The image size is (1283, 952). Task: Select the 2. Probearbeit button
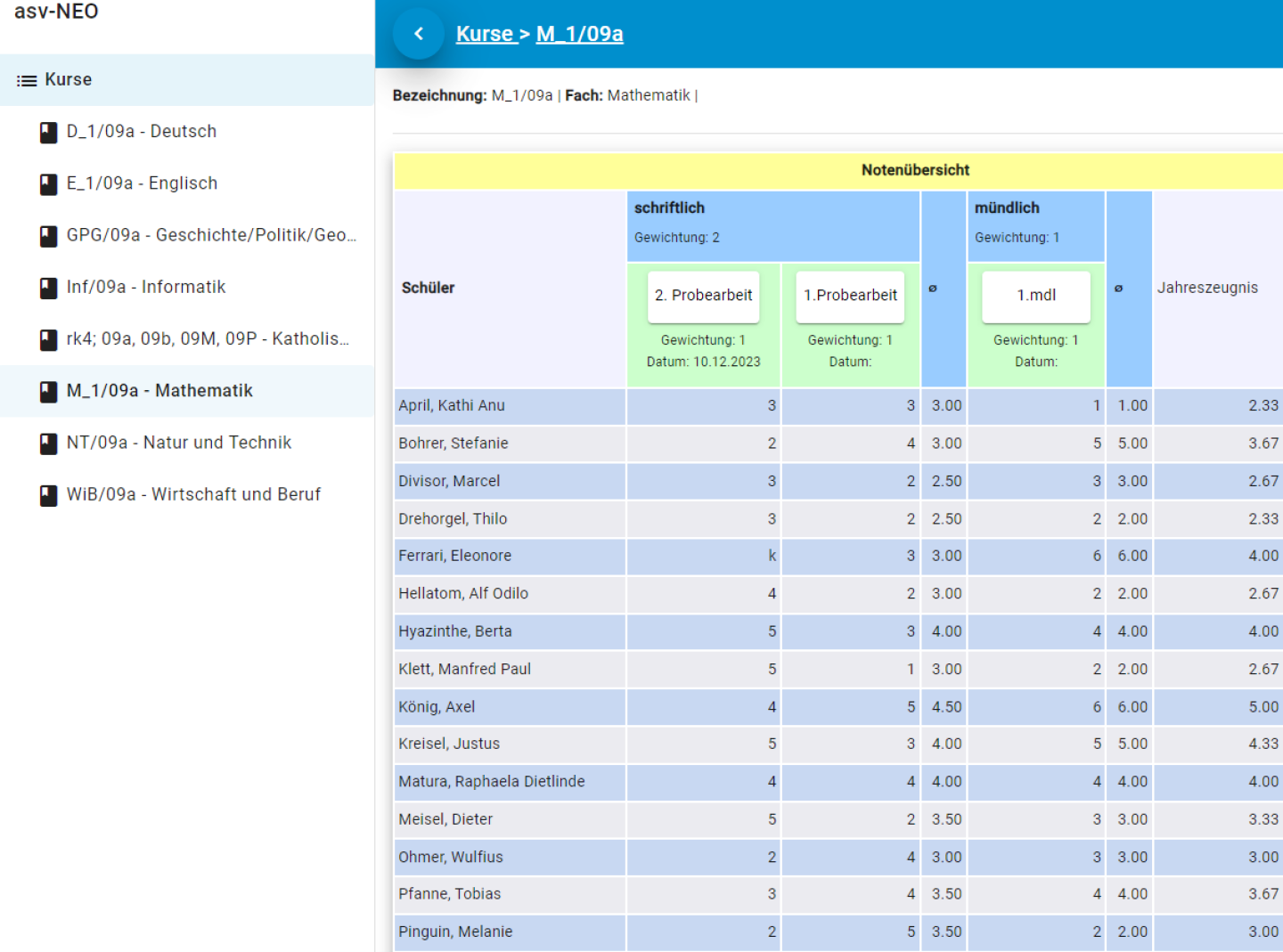click(703, 296)
